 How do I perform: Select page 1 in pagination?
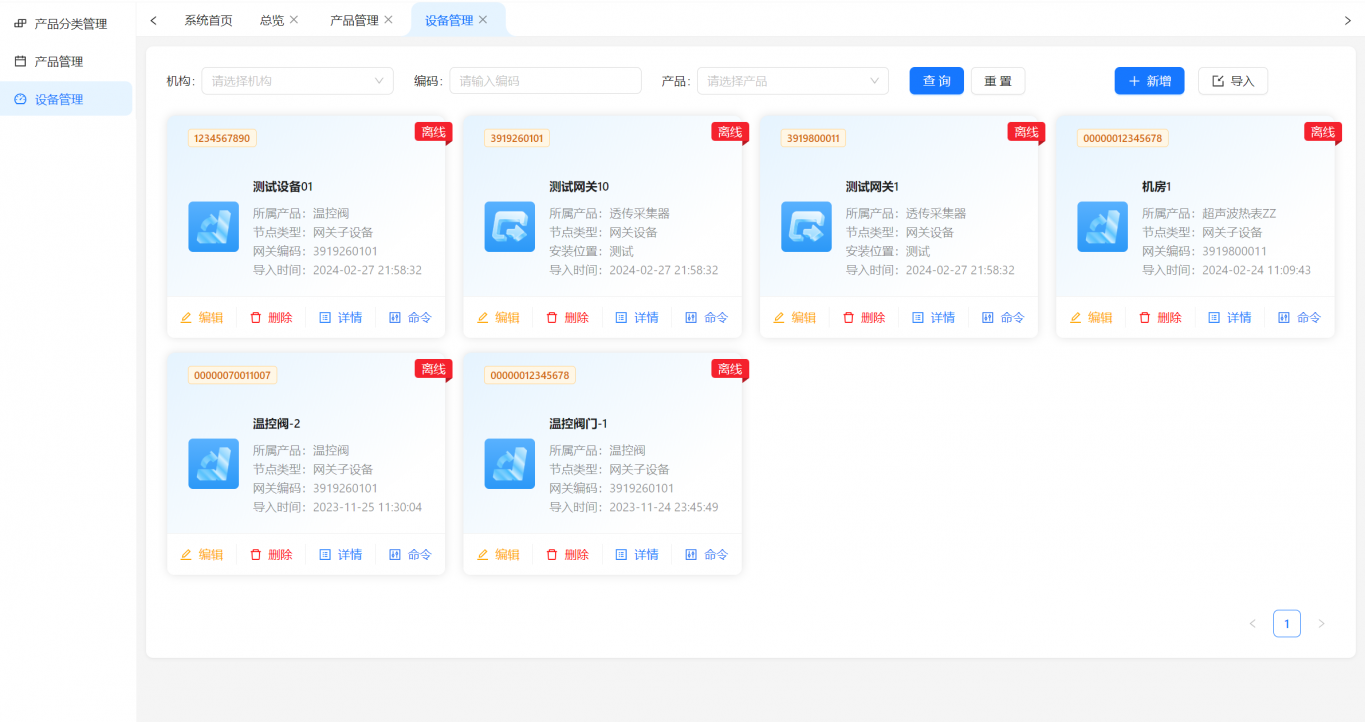pos(1287,624)
